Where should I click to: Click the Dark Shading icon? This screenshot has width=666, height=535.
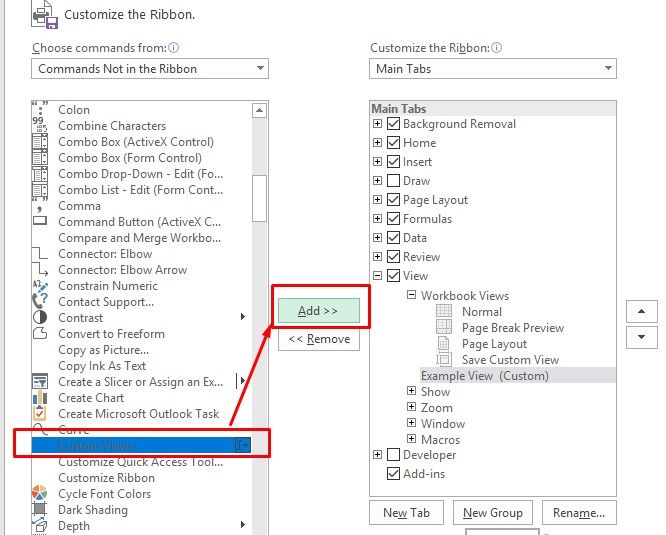coord(40,509)
